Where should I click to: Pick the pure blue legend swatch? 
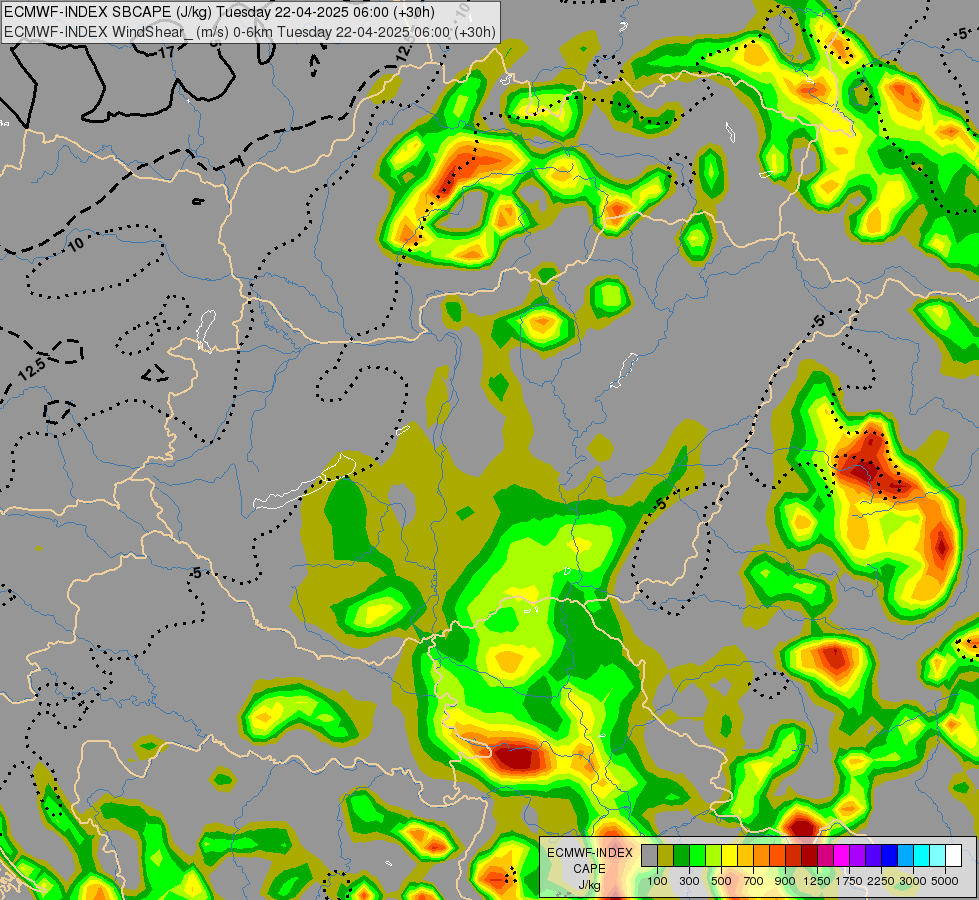889,855
